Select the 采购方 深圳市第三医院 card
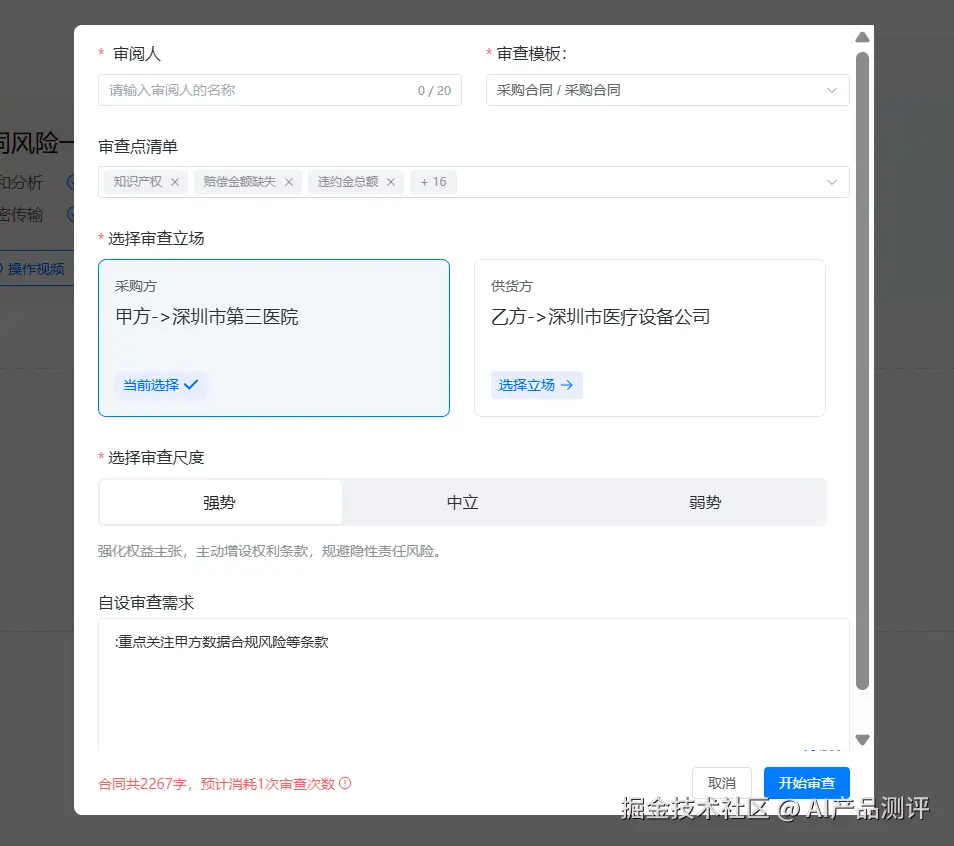 point(274,338)
